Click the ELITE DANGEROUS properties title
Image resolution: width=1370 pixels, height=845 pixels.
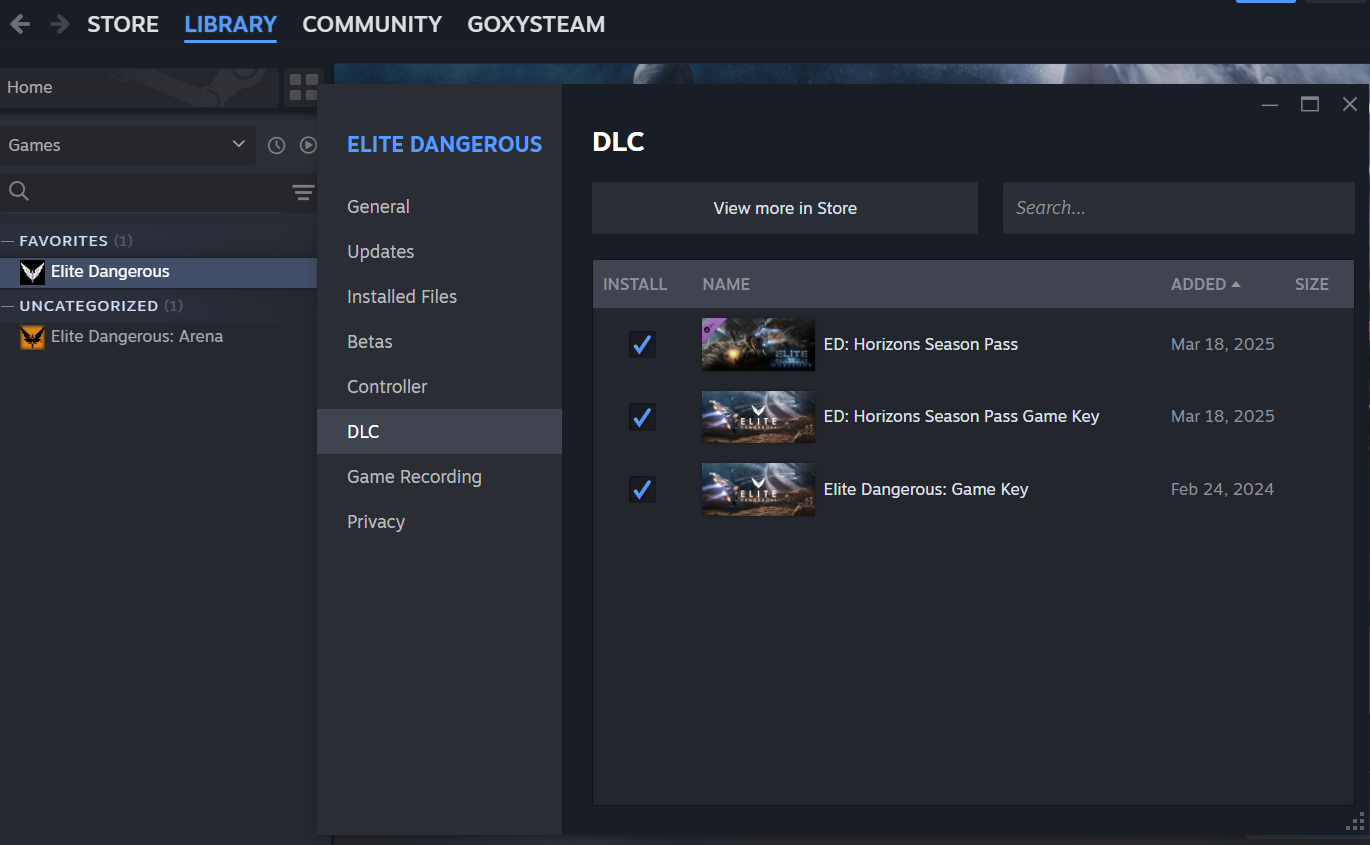pyautogui.click(x=444, y=144)
